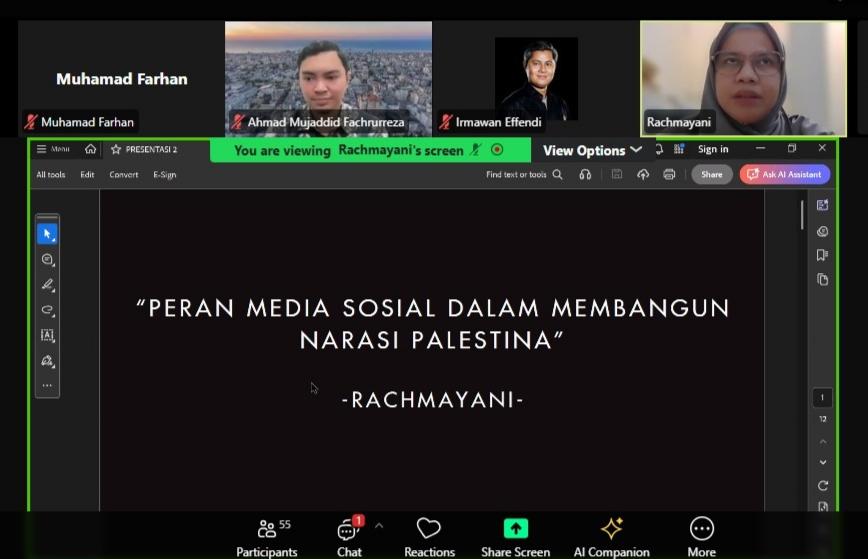The image size is (868, 559).
Task: Click the Ask AI Assistant button
Action: 785,174
